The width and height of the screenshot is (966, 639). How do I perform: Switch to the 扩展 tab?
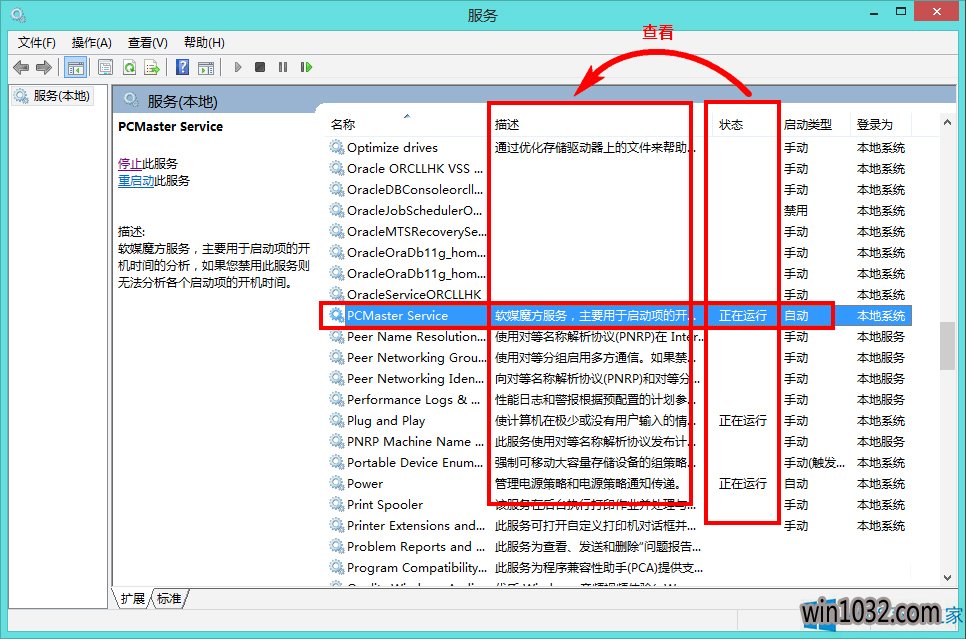coord(132,598)
